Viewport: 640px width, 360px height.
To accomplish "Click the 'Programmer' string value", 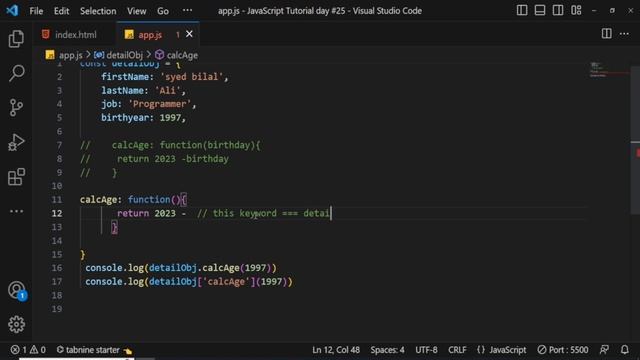I will click(160, 104).
